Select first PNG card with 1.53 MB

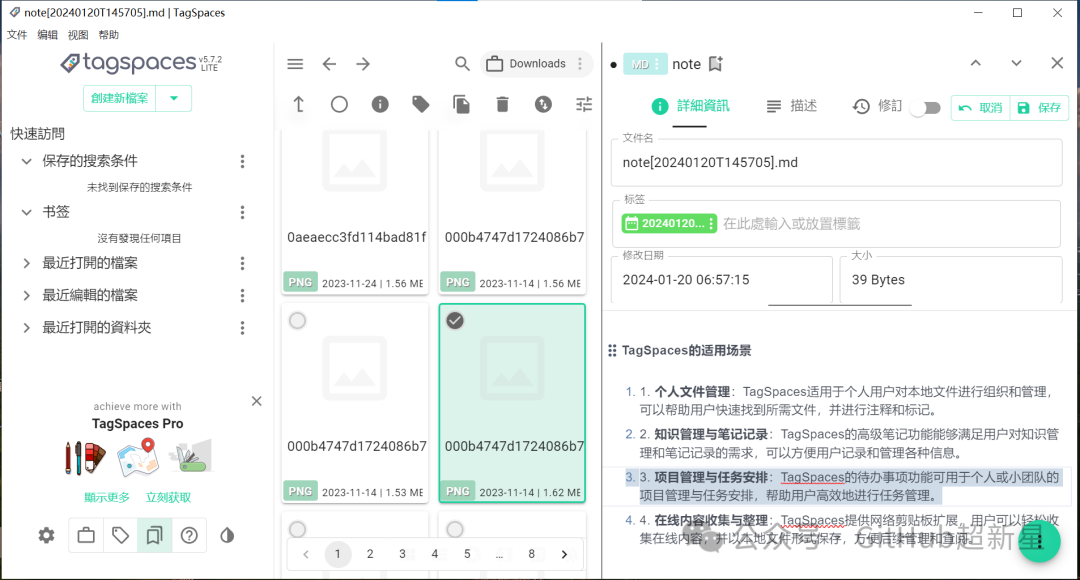click(297, 321)
